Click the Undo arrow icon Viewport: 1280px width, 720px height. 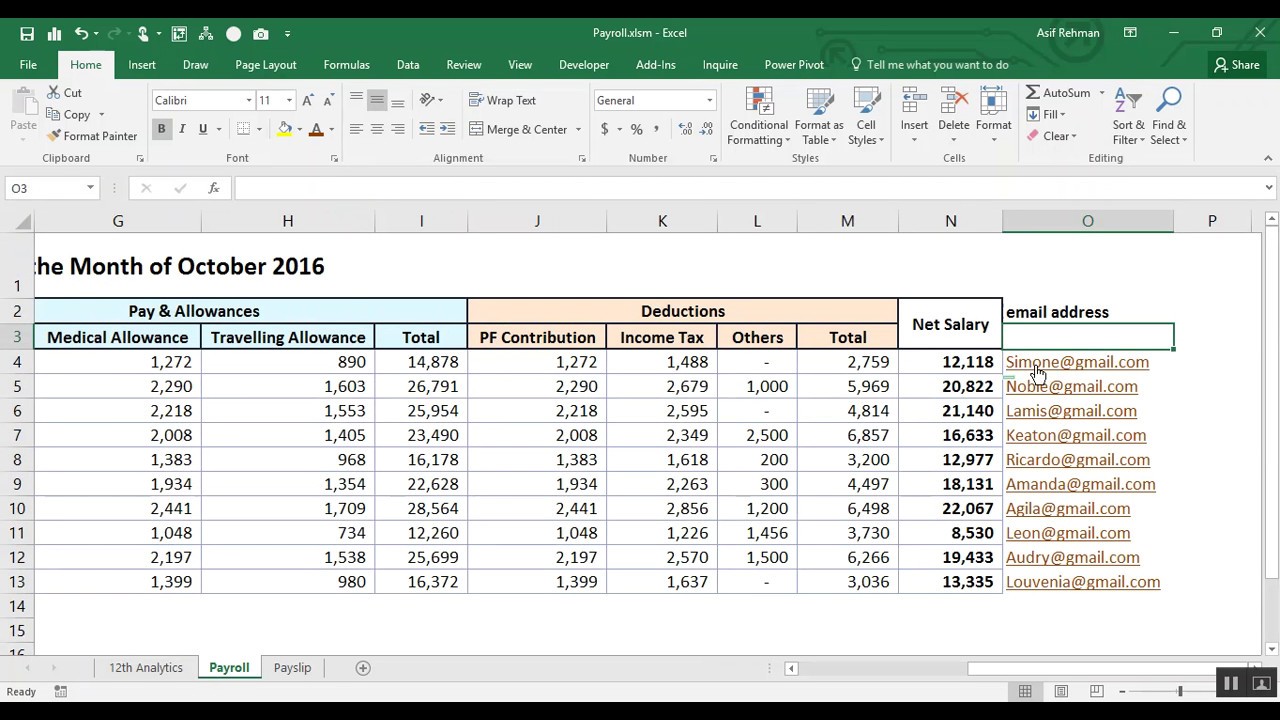tap(81, 33)
